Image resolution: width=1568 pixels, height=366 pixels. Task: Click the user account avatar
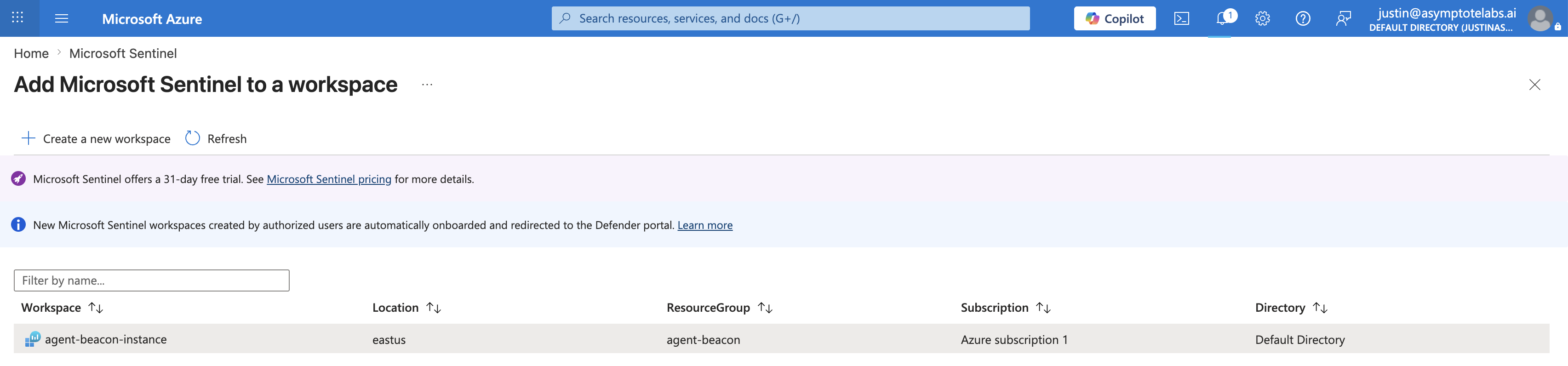(x=1540, y=18)
